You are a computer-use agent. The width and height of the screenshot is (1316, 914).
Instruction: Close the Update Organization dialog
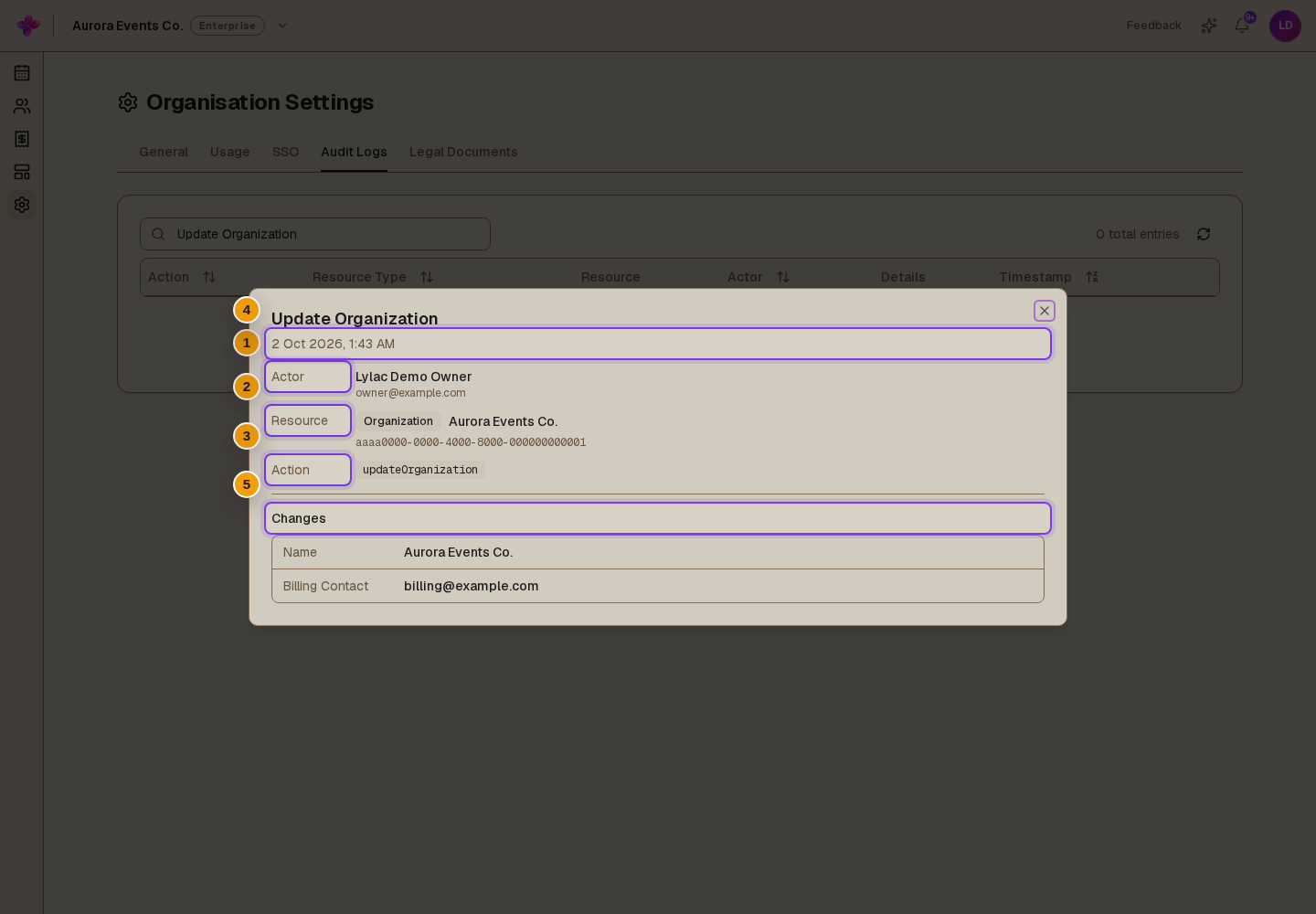pos(1045,311)
